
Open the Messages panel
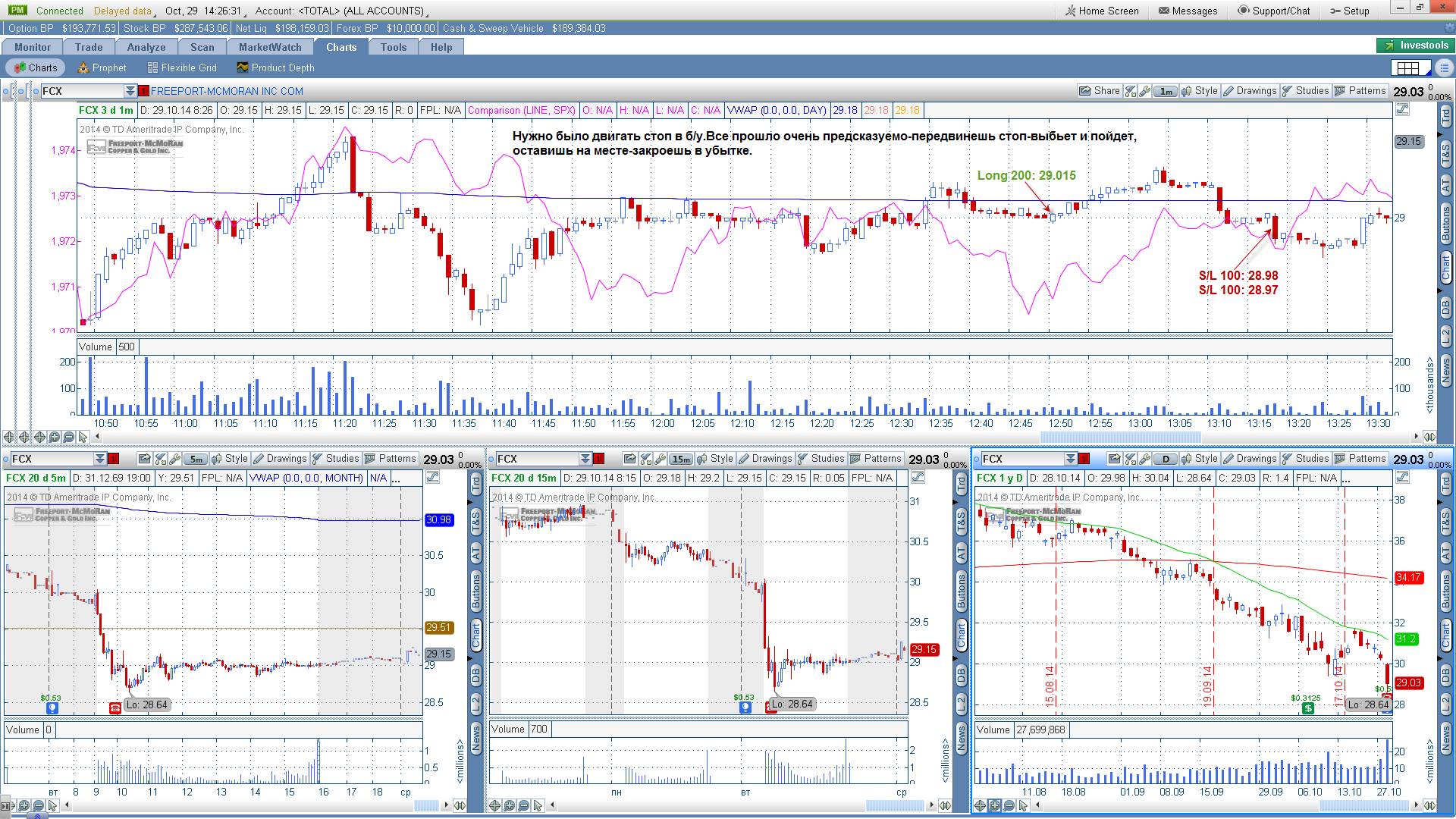pos(1188,11)
